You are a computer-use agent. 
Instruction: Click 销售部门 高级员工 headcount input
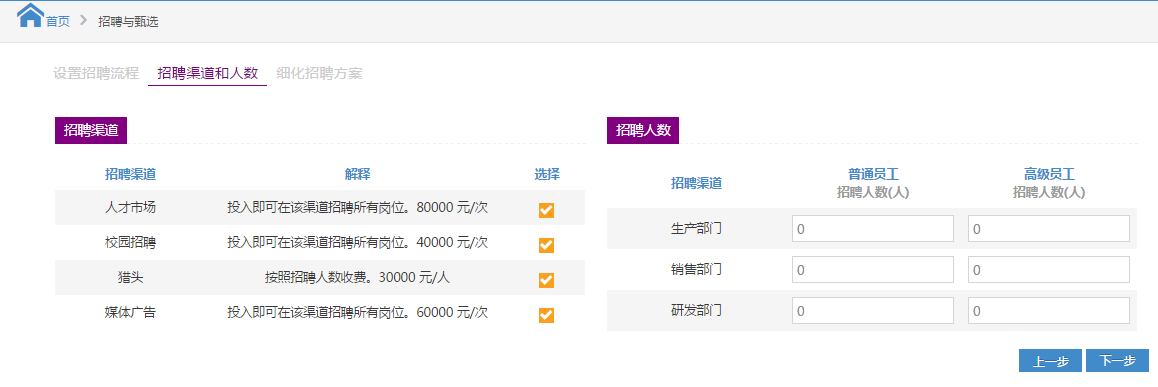pyautogui.click(x=1049, y=270)
